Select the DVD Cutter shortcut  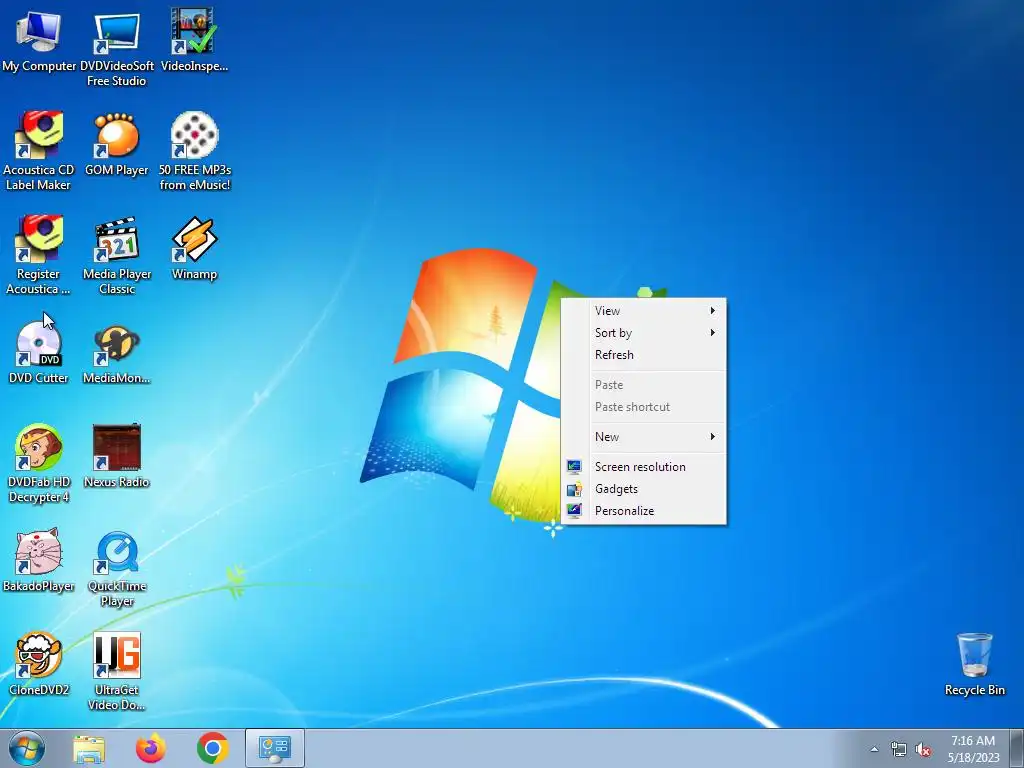[39, 352]
